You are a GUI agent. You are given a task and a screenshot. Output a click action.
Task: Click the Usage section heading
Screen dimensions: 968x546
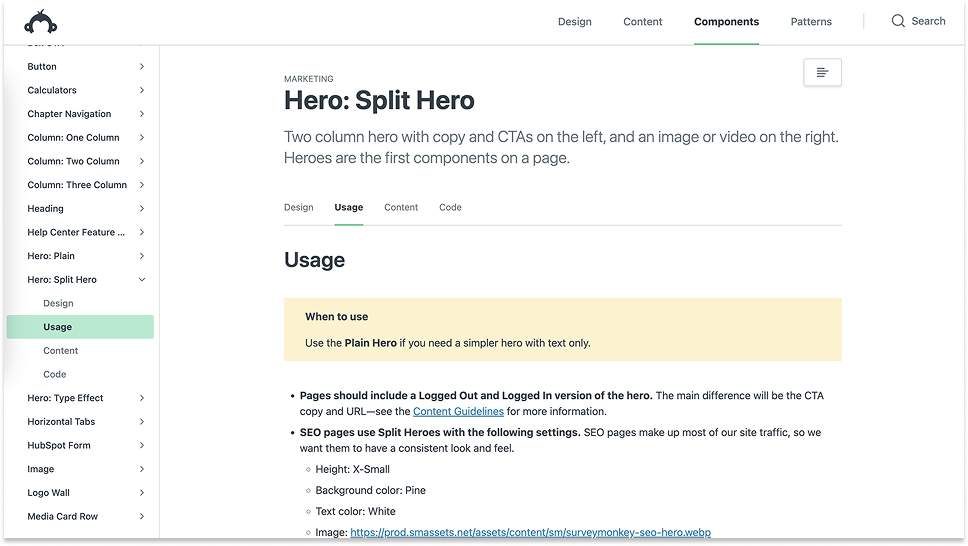point(314,260)
